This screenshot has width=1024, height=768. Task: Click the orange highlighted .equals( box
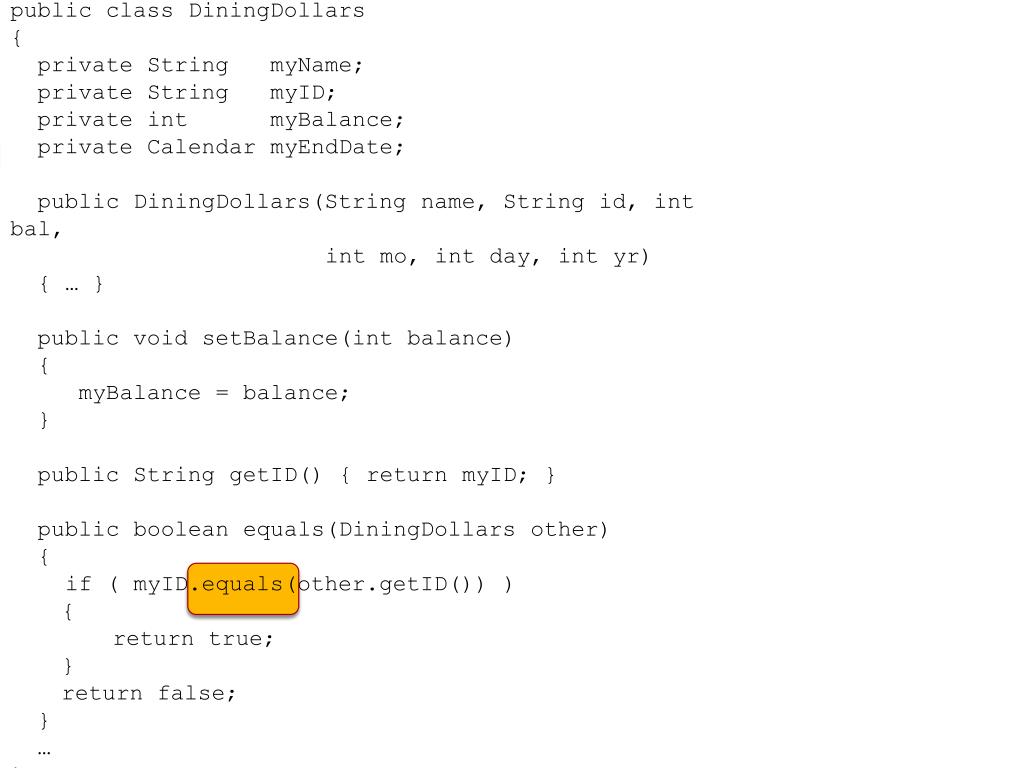pyautogui.click(x=243, y=589)
